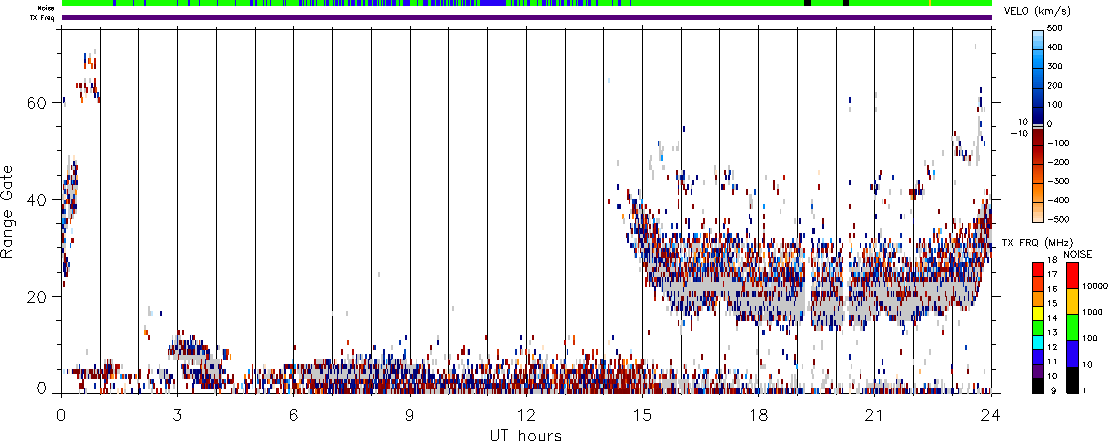Click the x-axis tick label "3"
This screenshot has height=441, width=1108.
tap(177, 414)
